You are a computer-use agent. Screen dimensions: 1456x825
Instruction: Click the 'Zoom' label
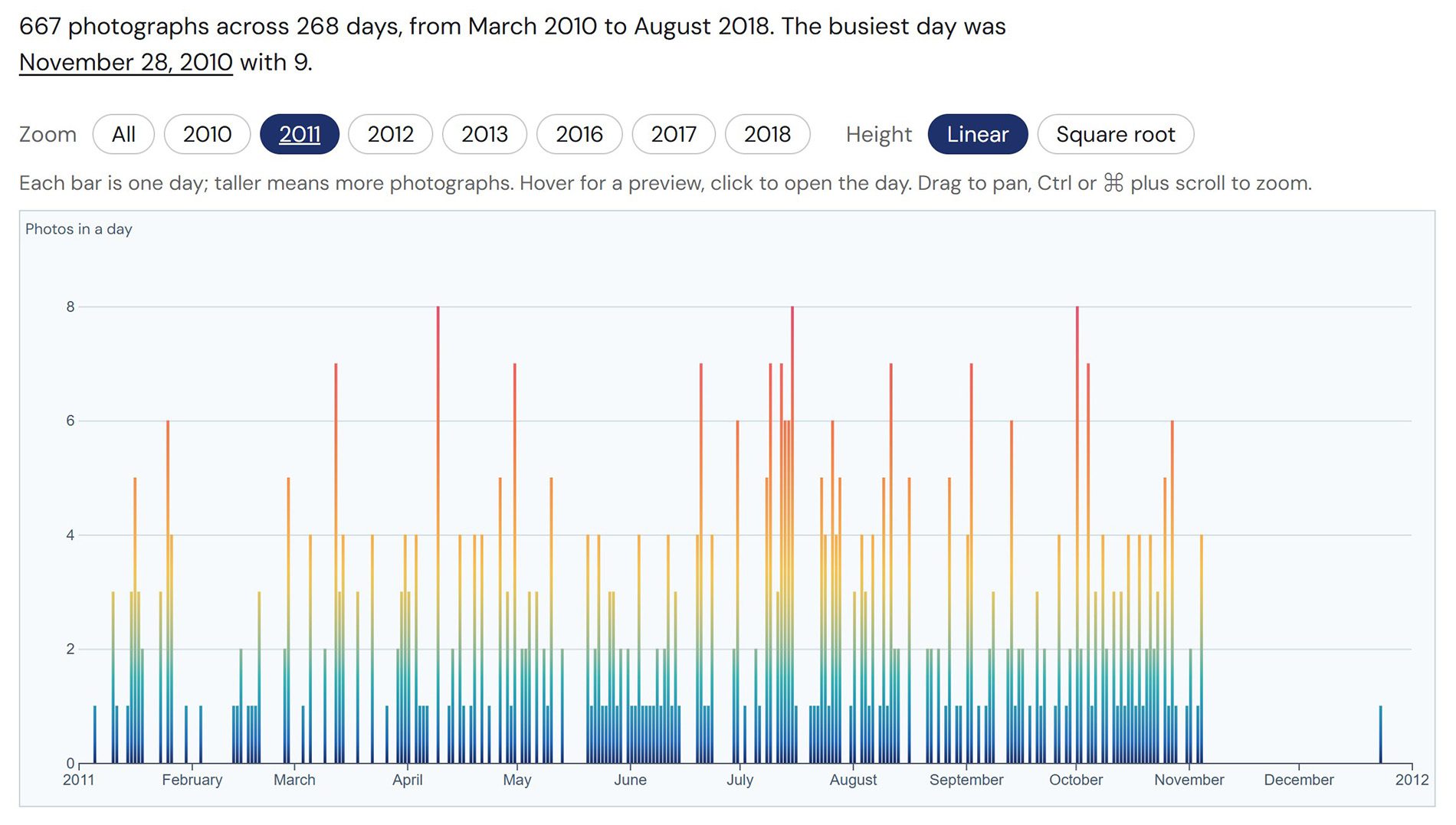[x=48, y=135]
